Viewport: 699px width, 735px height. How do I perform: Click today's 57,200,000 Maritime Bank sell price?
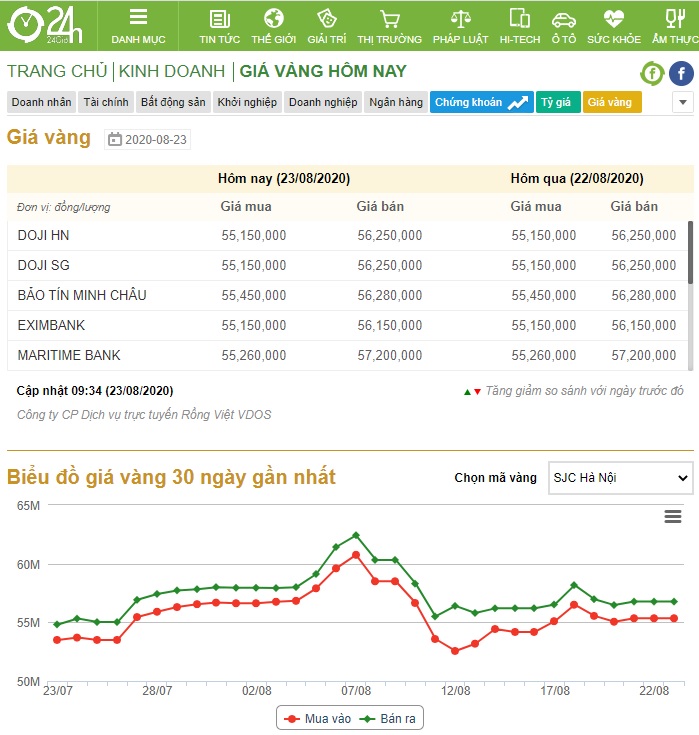click(x=390, y=355)
